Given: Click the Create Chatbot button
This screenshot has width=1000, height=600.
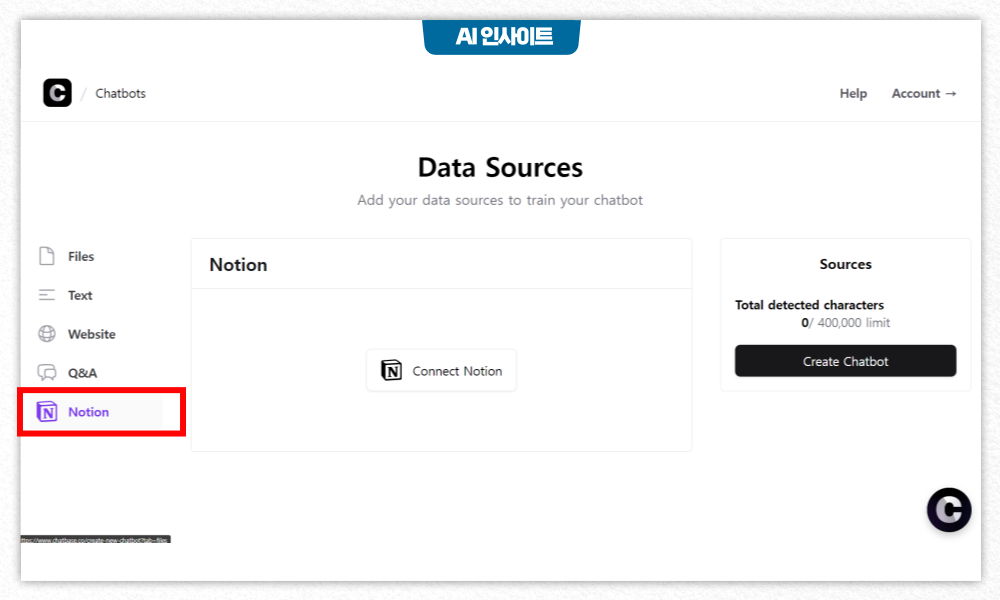Looking at the screenshot, I should 845,361.
